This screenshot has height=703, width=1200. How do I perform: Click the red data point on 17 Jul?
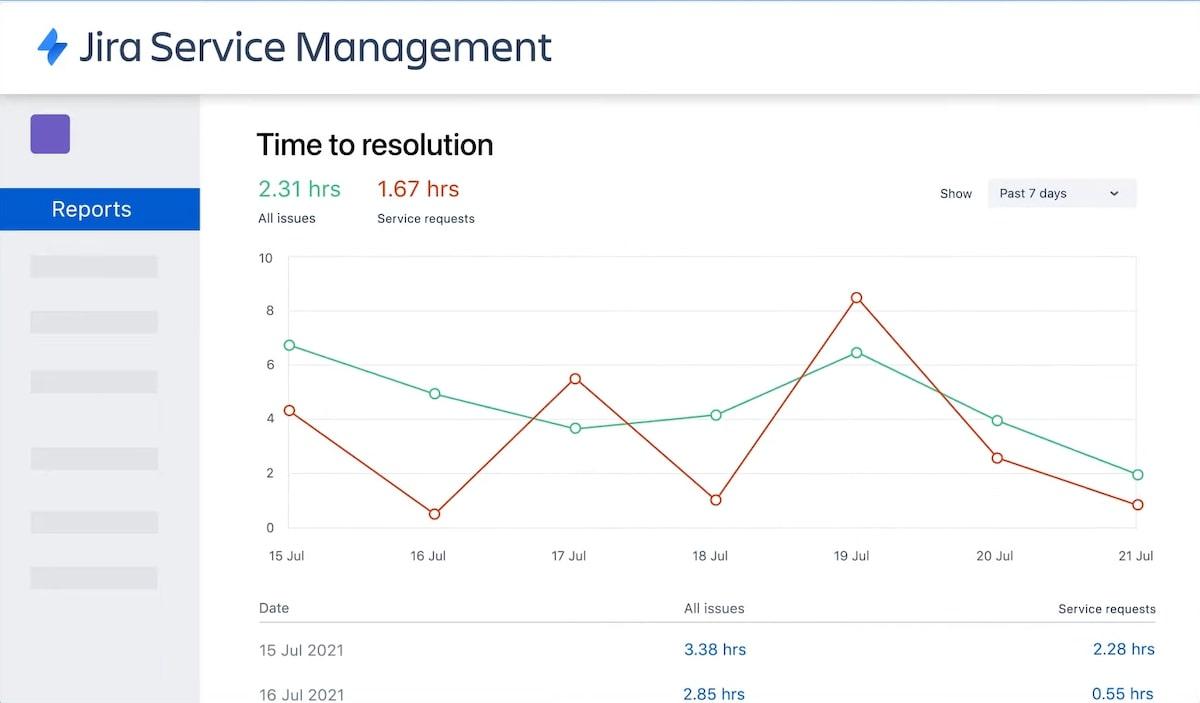pos(575,379)
